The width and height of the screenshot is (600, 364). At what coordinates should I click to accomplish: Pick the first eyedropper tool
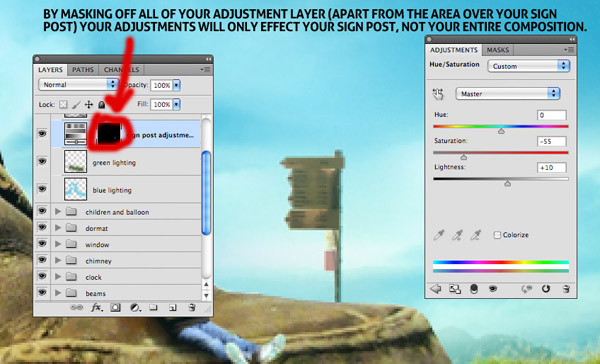(x=439, y=235)
